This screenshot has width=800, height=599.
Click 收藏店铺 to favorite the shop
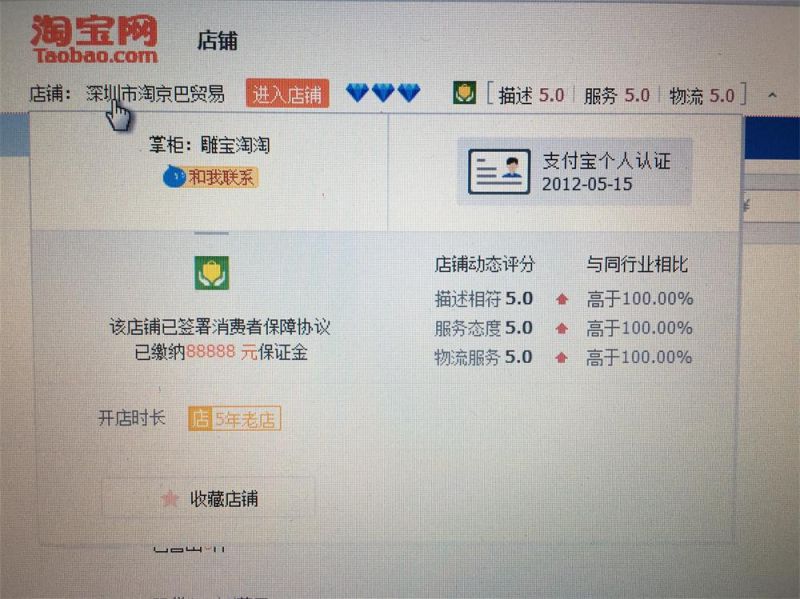(209, 498)
